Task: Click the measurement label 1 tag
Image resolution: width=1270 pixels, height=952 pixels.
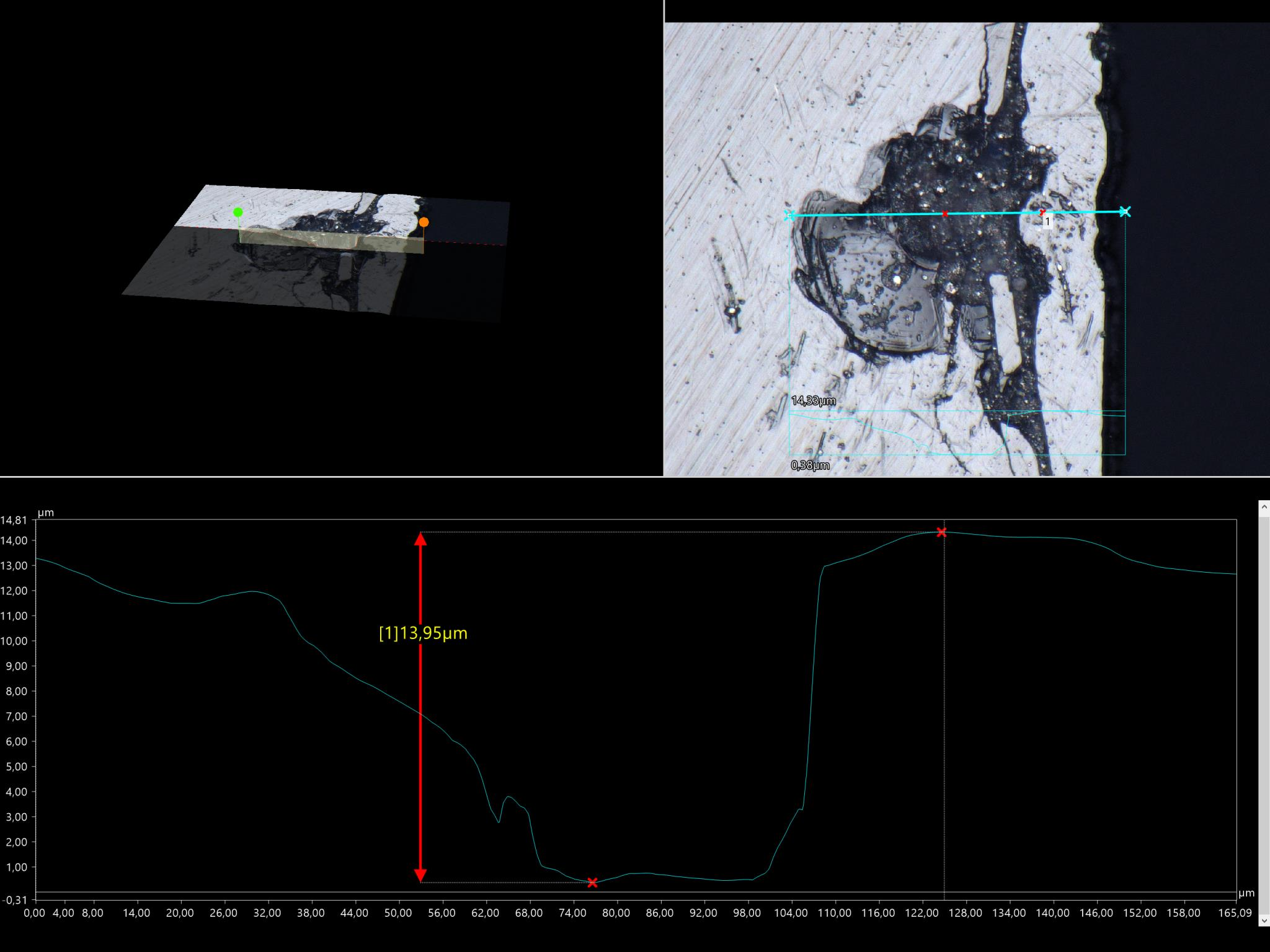Action: [1047, 221]
